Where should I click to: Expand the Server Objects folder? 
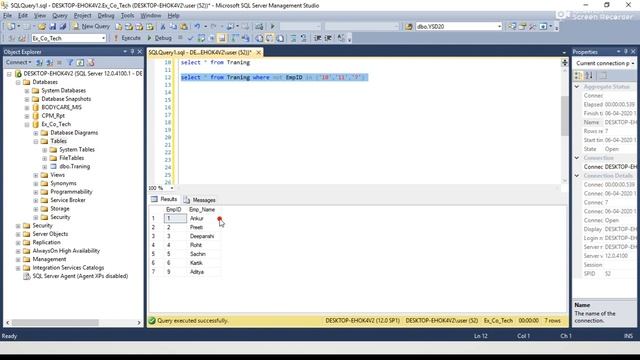tap(18, 234)
